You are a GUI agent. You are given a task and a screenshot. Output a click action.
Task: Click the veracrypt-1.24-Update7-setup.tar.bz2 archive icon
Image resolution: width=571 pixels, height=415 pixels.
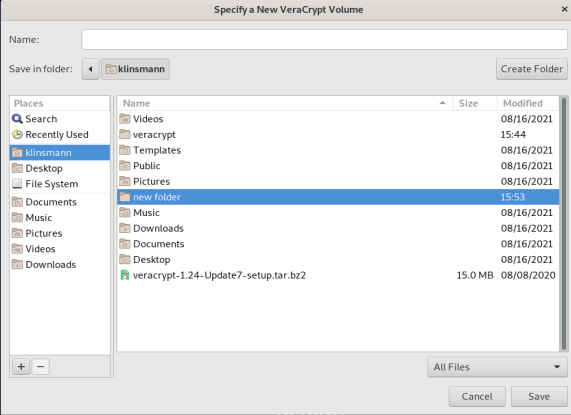click(125, 275)
